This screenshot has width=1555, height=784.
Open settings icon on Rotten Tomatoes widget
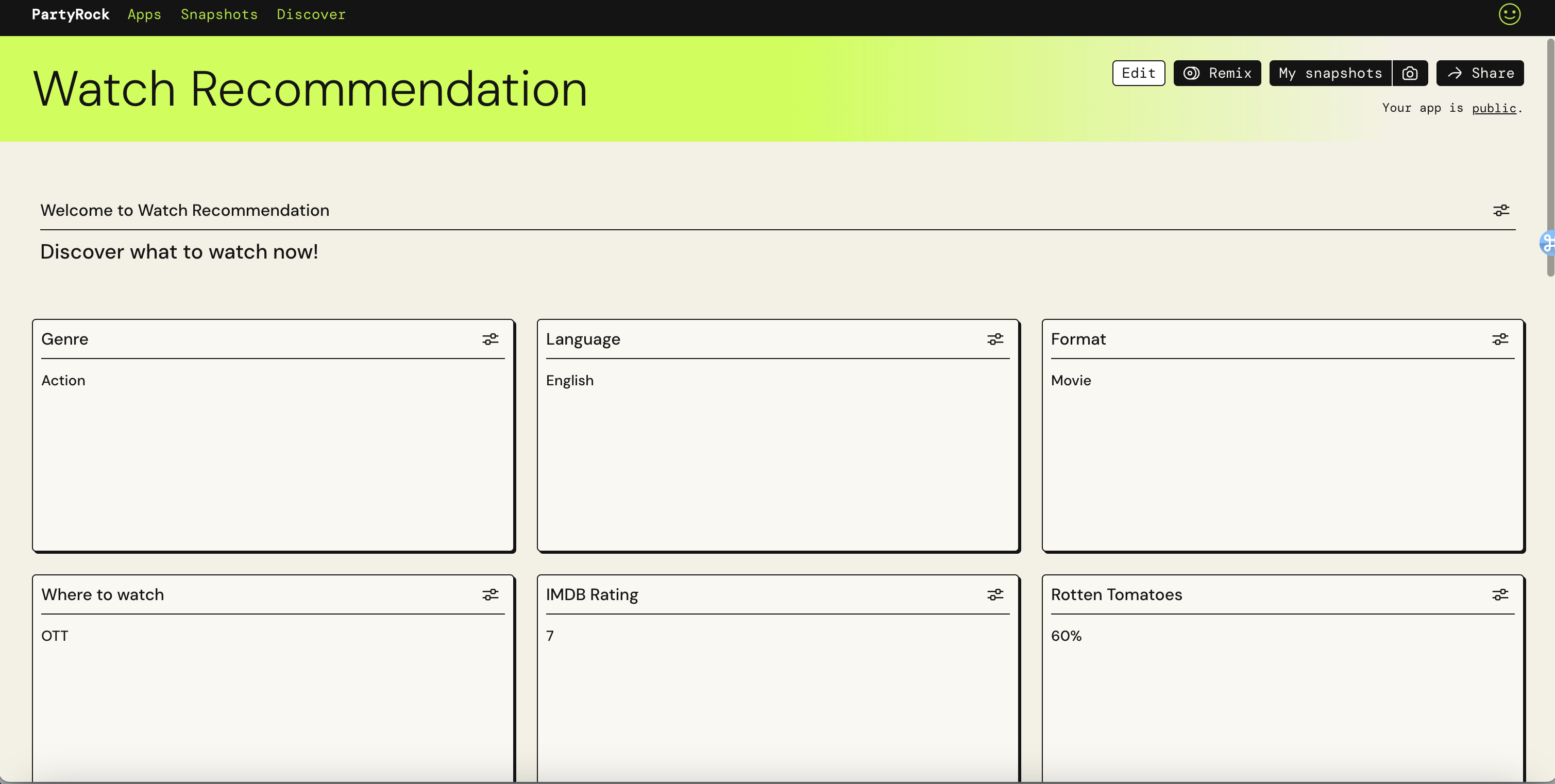point(1499,594)
